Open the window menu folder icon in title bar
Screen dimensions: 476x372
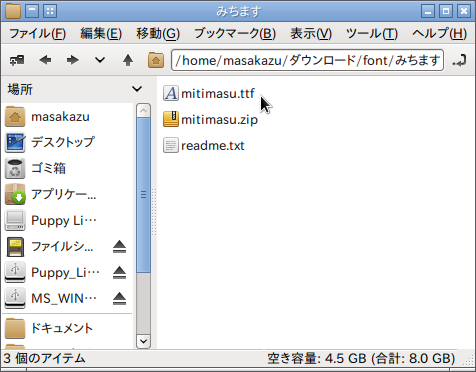pyautogui.click(x=13, y=11)
